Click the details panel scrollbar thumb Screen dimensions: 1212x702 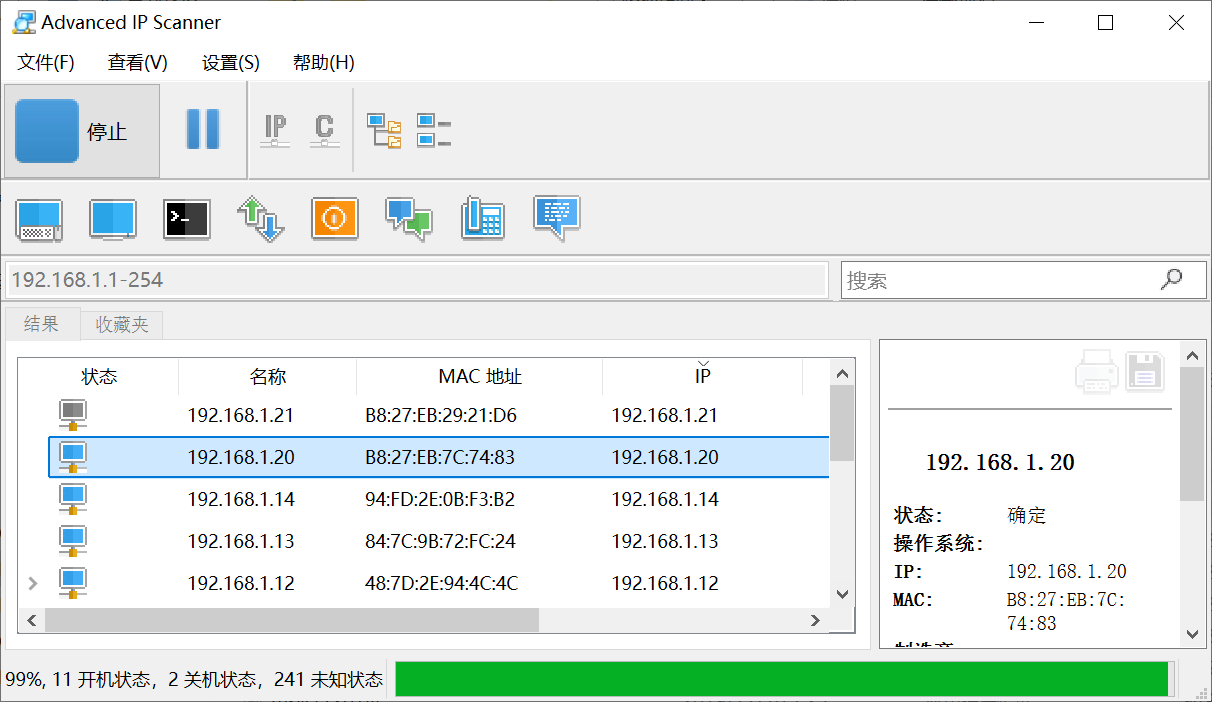pos(1191,434)
